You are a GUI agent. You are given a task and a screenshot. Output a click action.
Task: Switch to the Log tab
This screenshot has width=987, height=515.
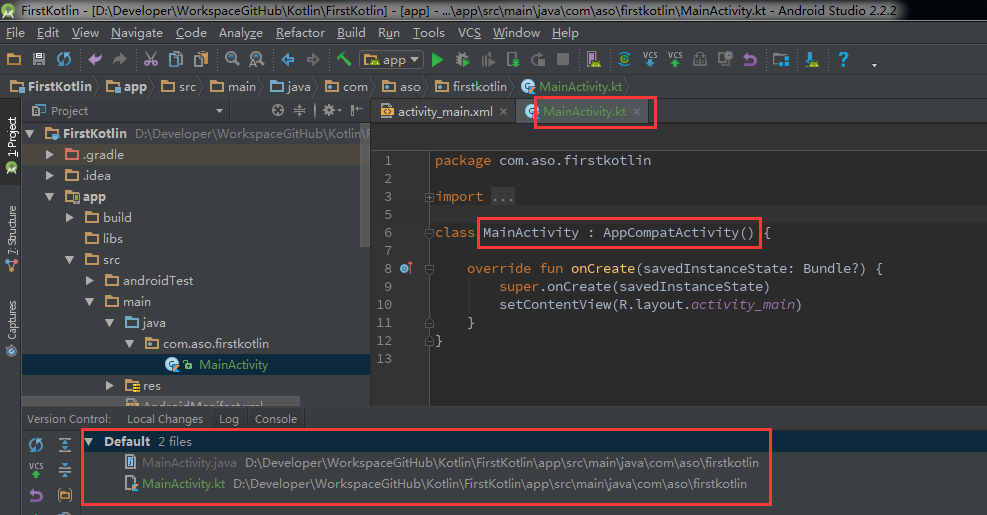pos(228,419)
